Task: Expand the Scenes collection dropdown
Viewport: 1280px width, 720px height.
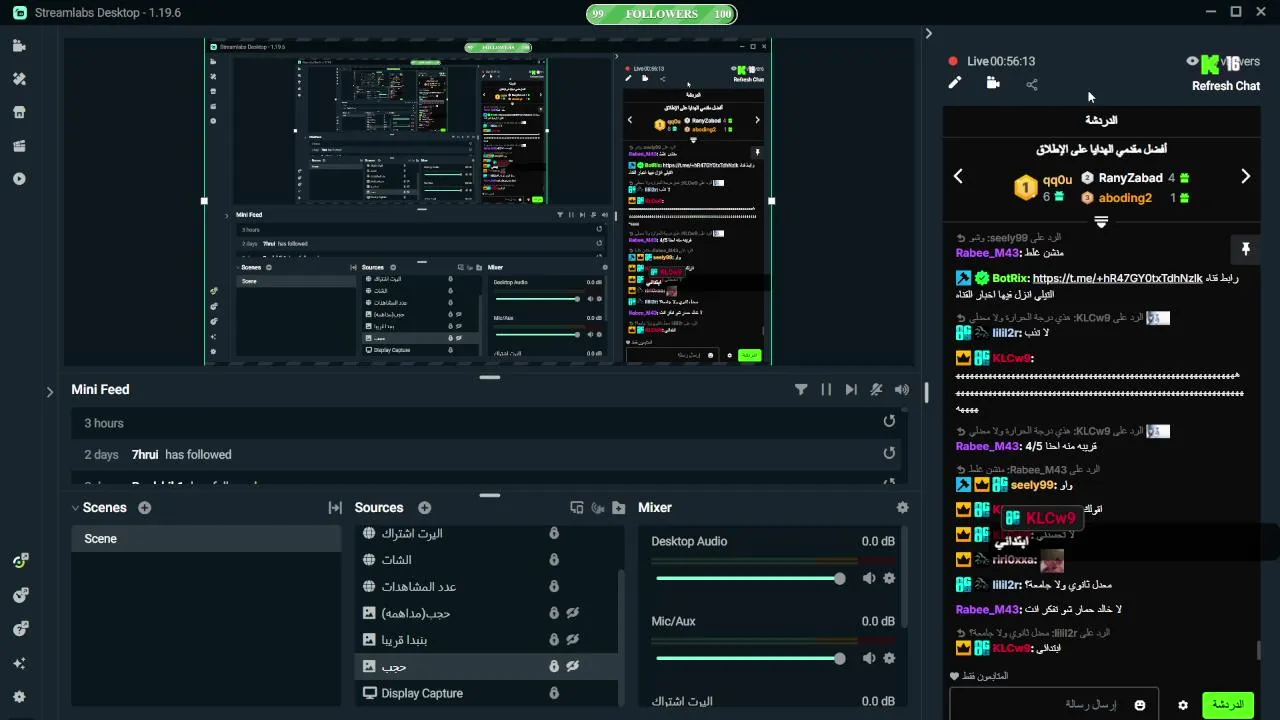Action: 75,508
